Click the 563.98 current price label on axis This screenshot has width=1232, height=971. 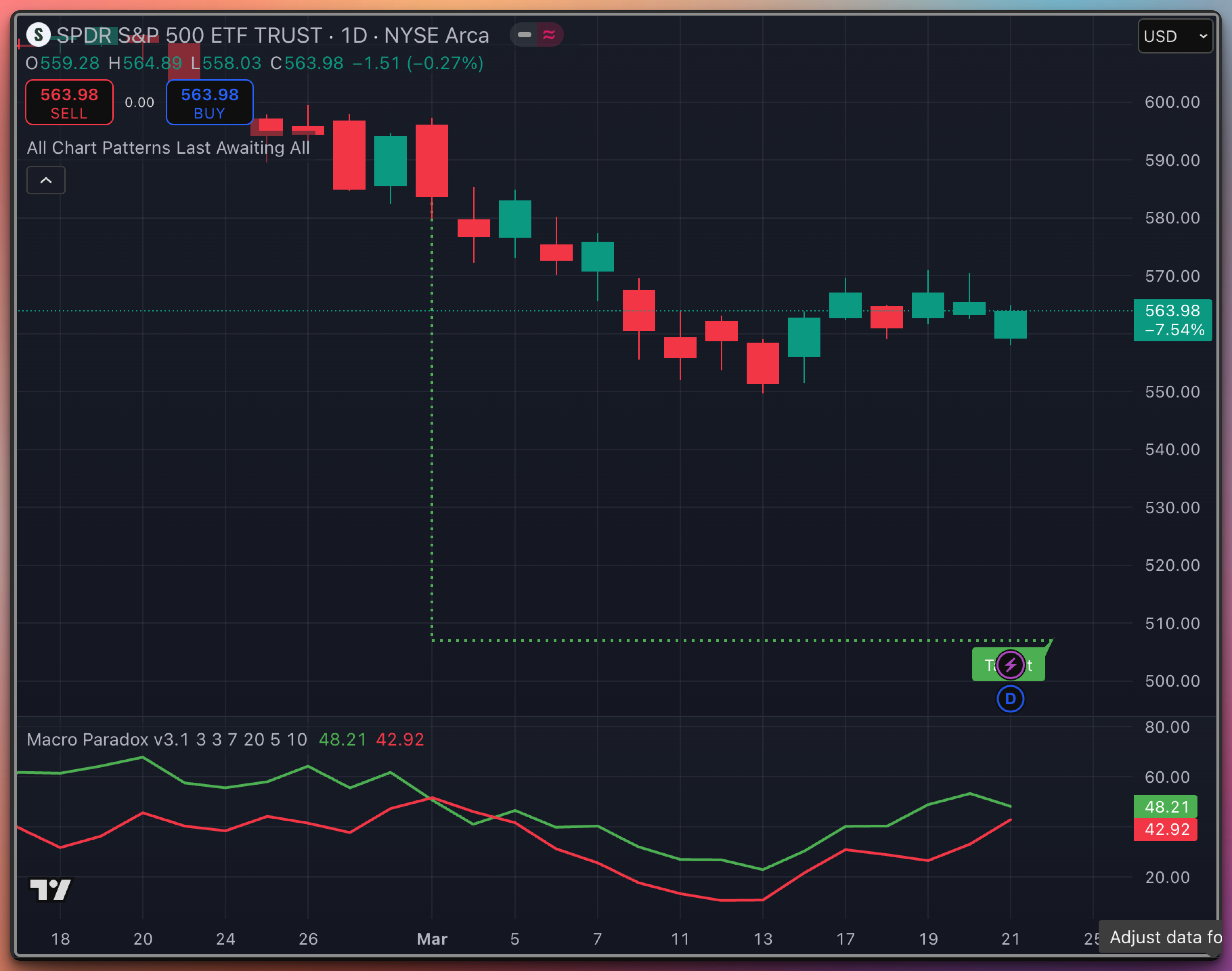(1173, 320)
